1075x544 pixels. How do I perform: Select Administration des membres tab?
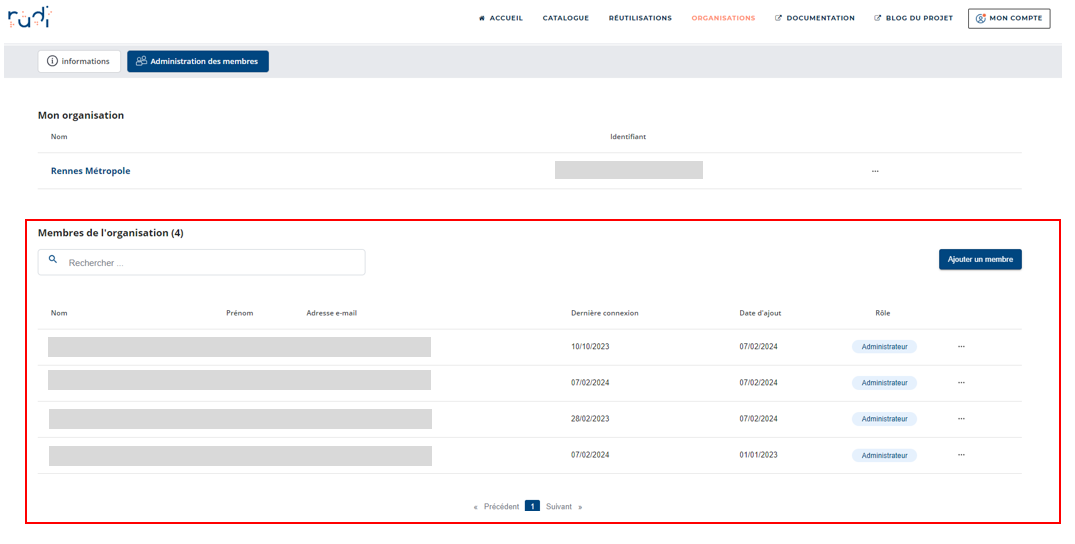click(197, 61)
